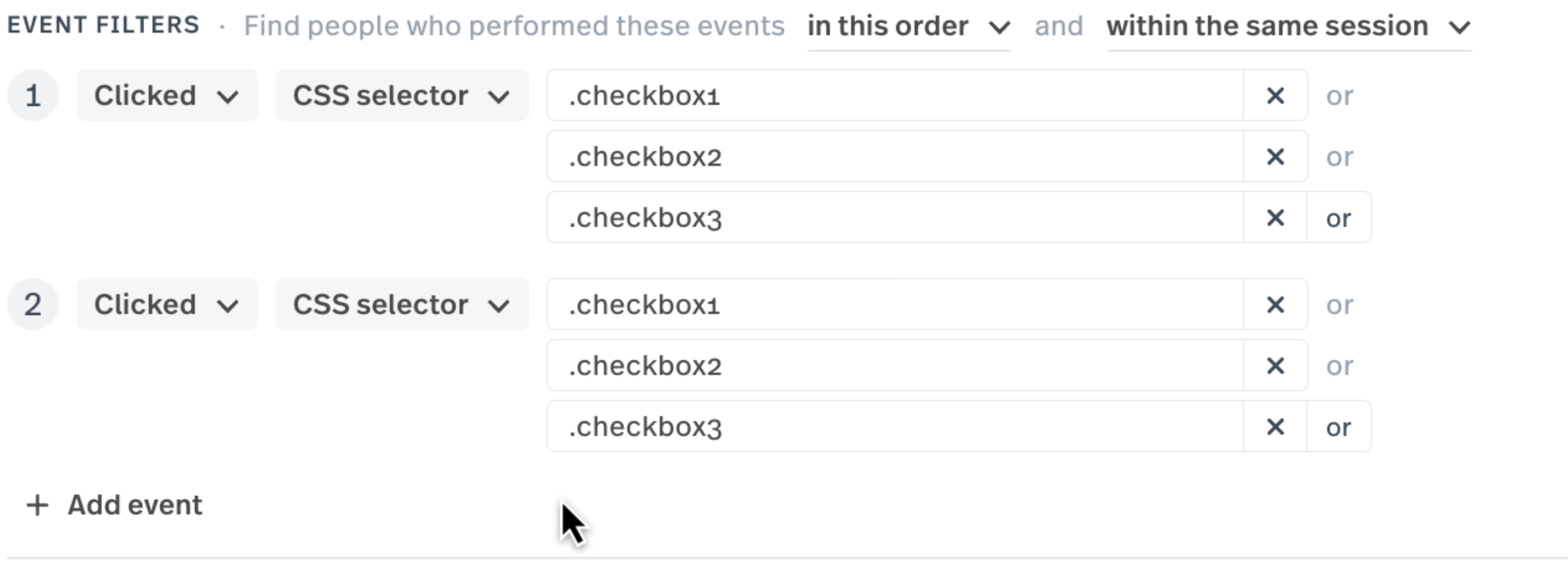Open event 2 'CSS selector' dropdown
This screenshot has width=1568, height=566.
(401, 305)
